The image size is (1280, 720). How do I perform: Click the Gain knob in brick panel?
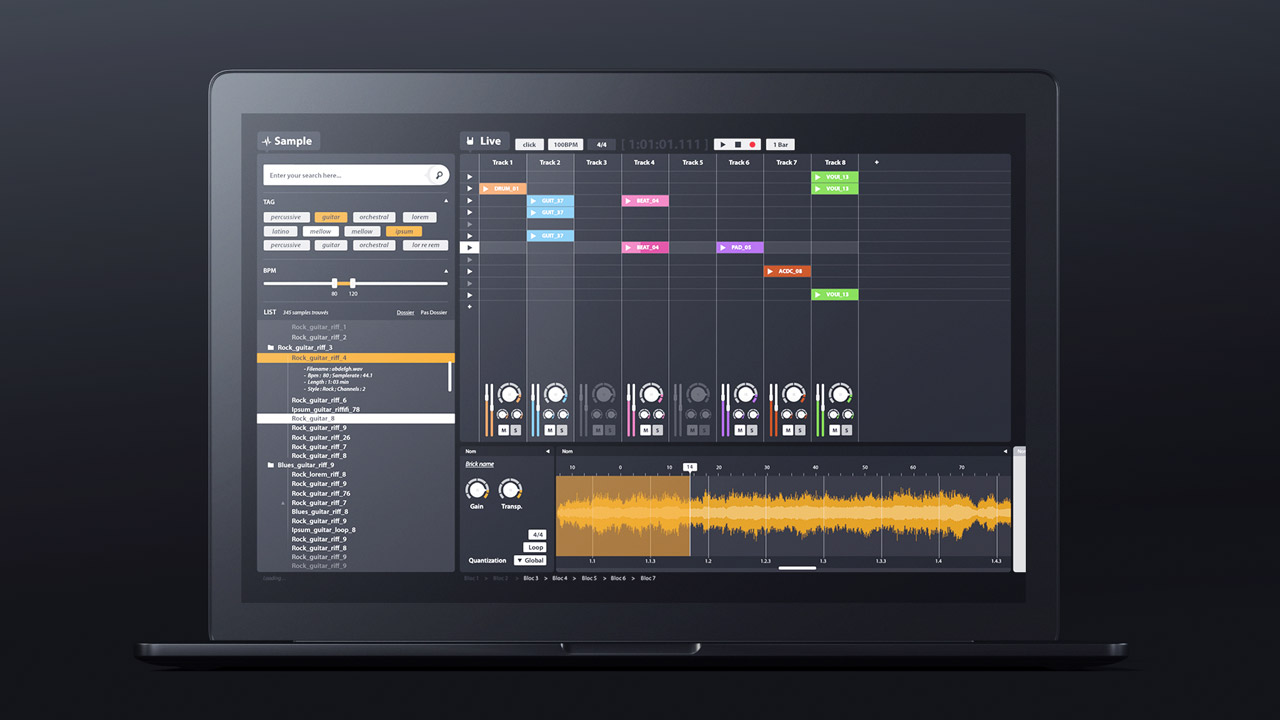[477, 489]
